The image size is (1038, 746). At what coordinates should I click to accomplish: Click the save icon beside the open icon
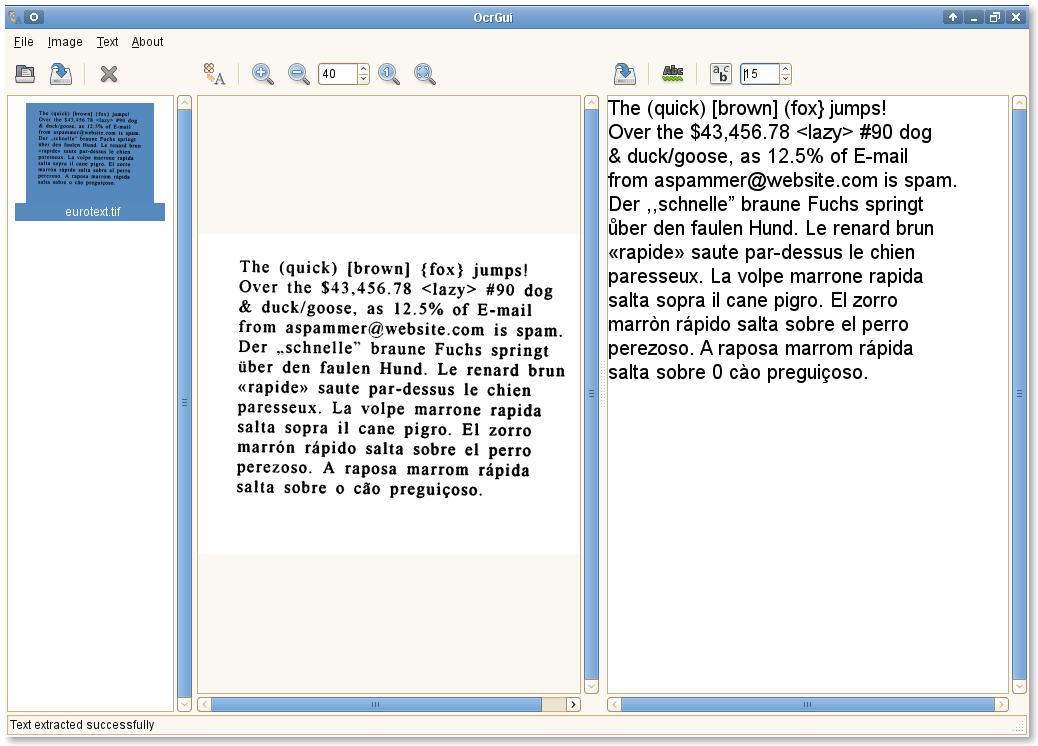[x=61, y=73]
